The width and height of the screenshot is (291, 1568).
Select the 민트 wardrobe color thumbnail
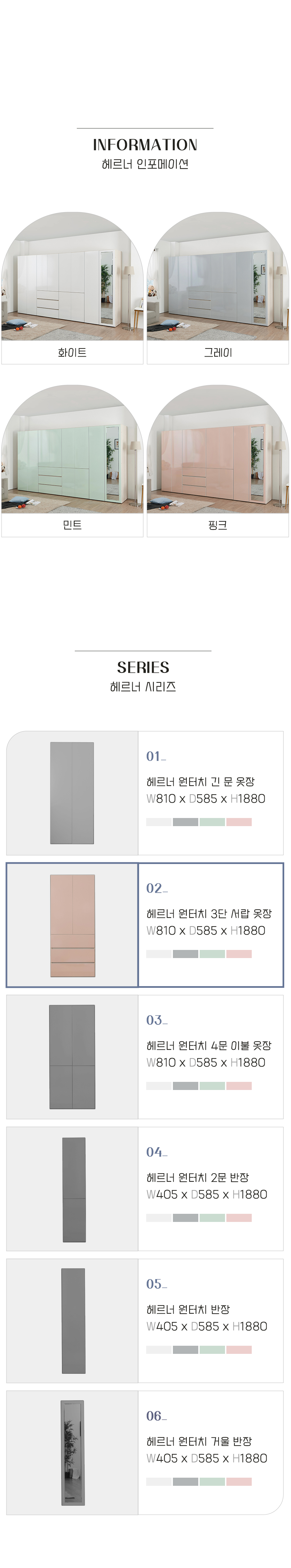72,449
